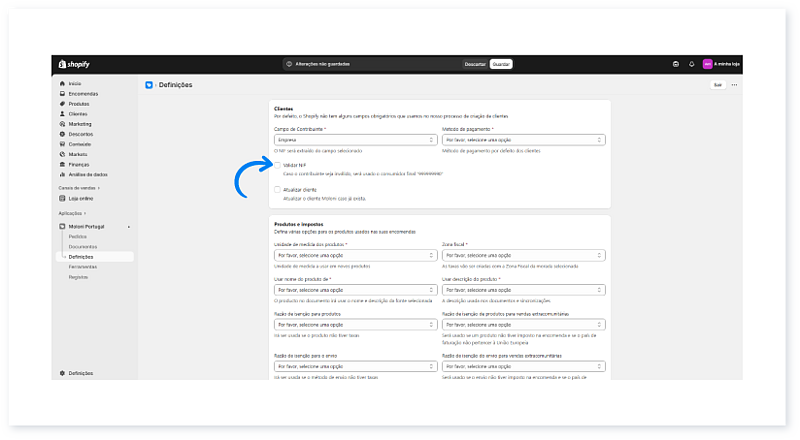800x440 pixels.
Task: Click the Shopify logo in the top bar
Action: [x=72, y=64]
